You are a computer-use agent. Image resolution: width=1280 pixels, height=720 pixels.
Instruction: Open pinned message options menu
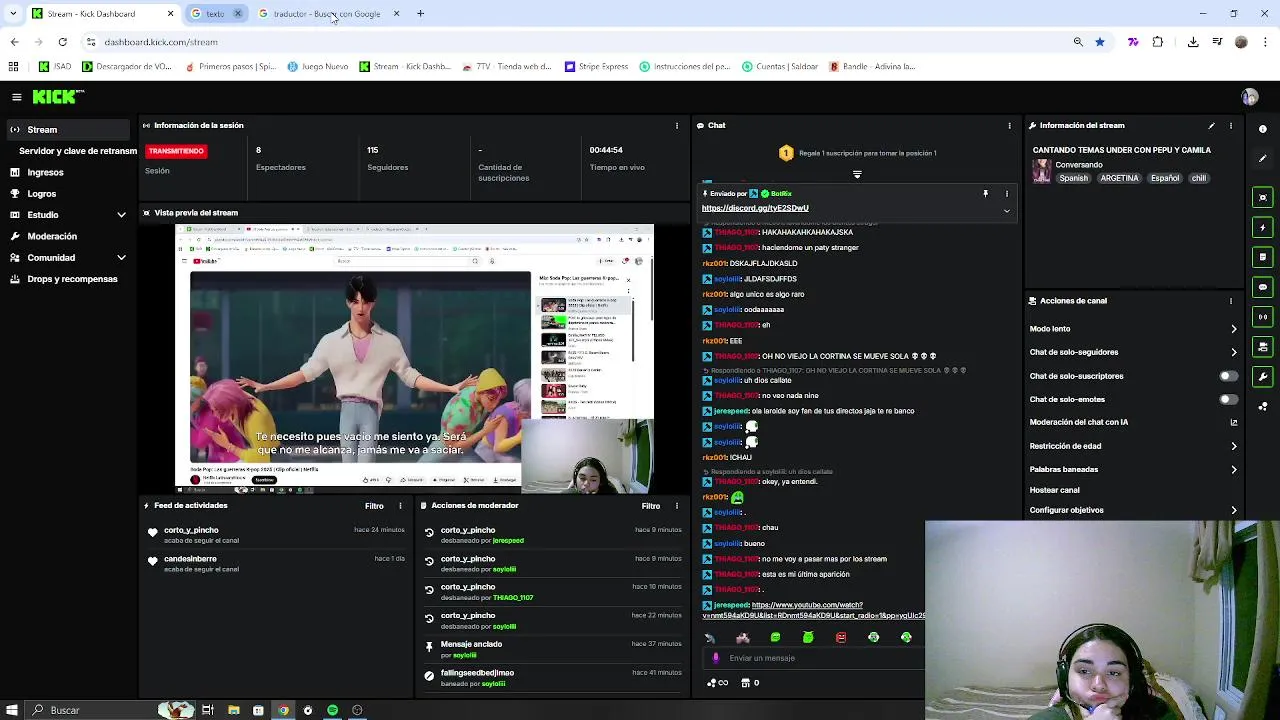(x=1006, y=194)
